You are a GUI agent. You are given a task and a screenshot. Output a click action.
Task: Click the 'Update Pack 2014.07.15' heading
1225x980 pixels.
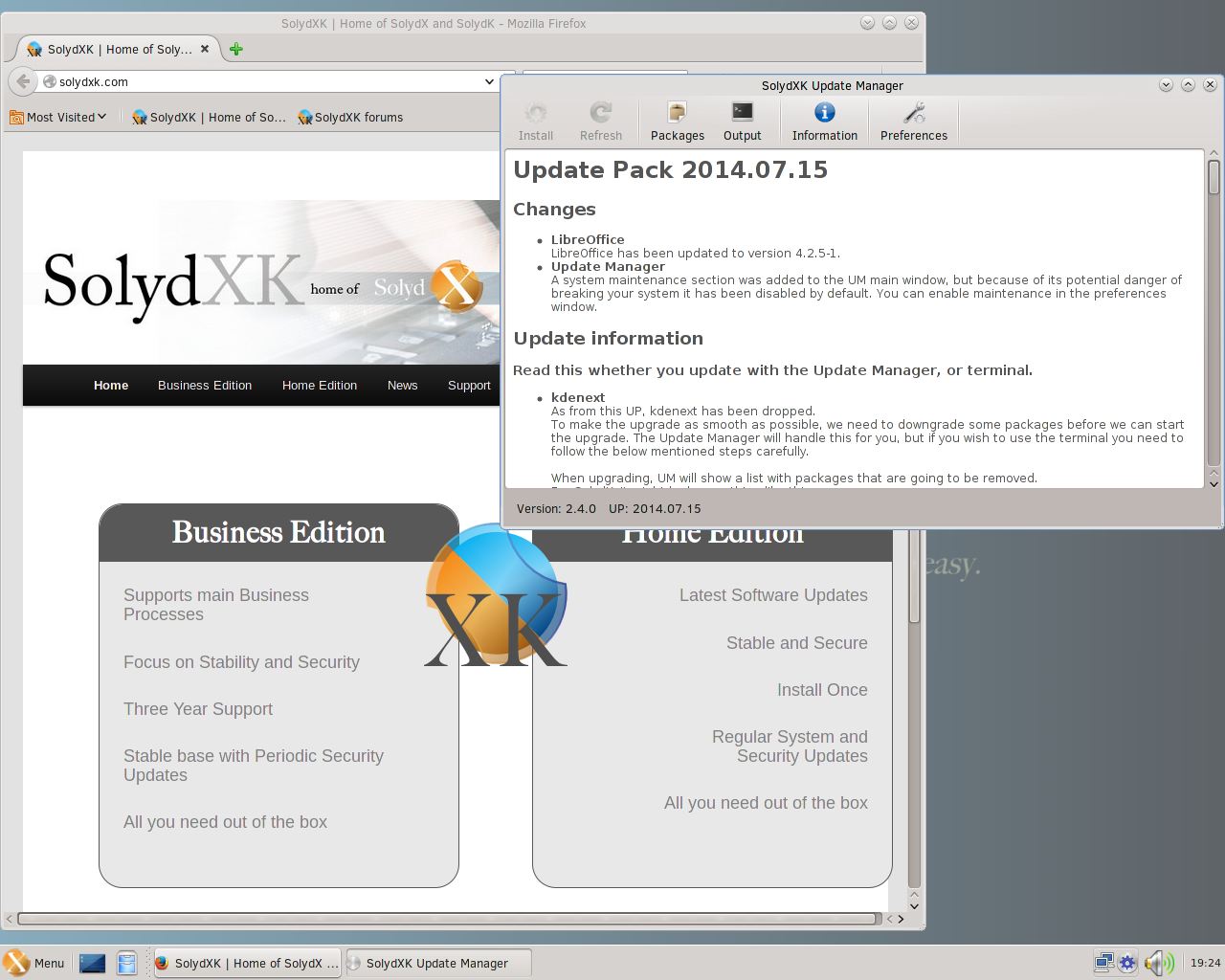[x=670, y=169]
